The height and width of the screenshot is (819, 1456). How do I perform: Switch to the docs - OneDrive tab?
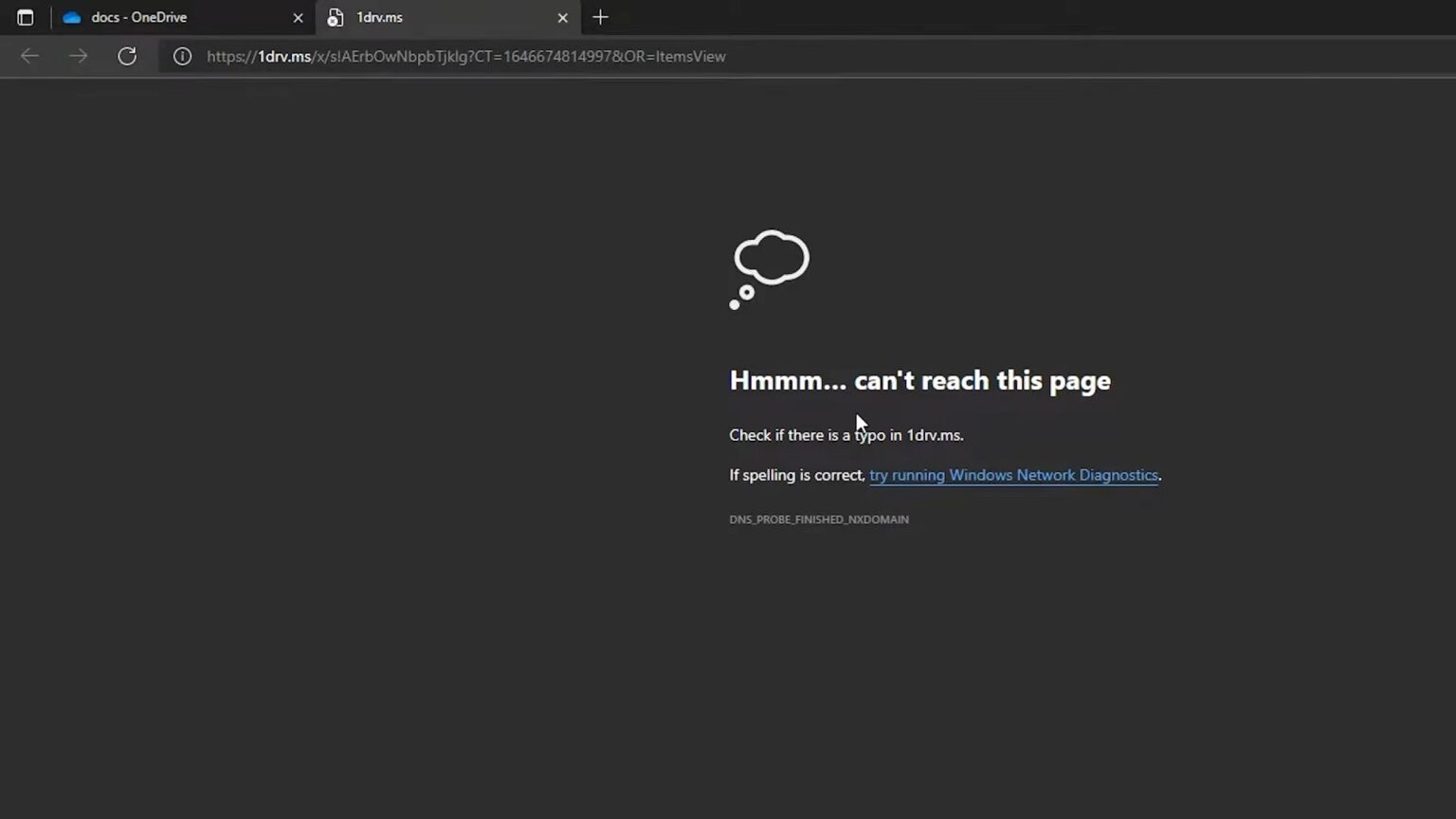point(152,17)
